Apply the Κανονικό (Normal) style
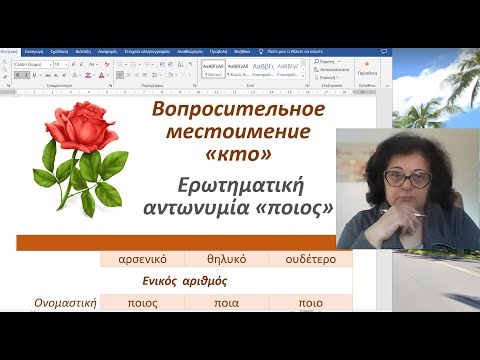This screenshot has height=360, width=480. click(213, 69)
